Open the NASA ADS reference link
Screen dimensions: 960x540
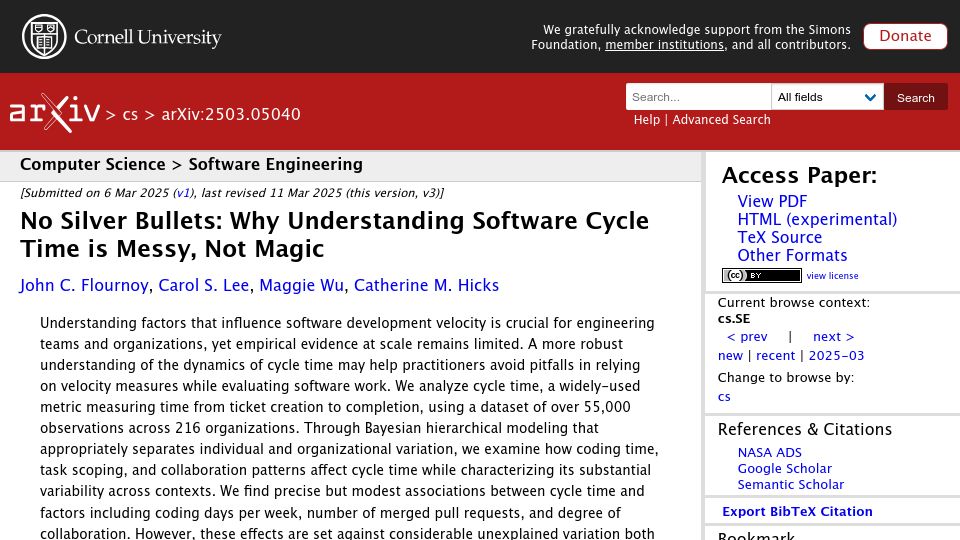point(770,452)
